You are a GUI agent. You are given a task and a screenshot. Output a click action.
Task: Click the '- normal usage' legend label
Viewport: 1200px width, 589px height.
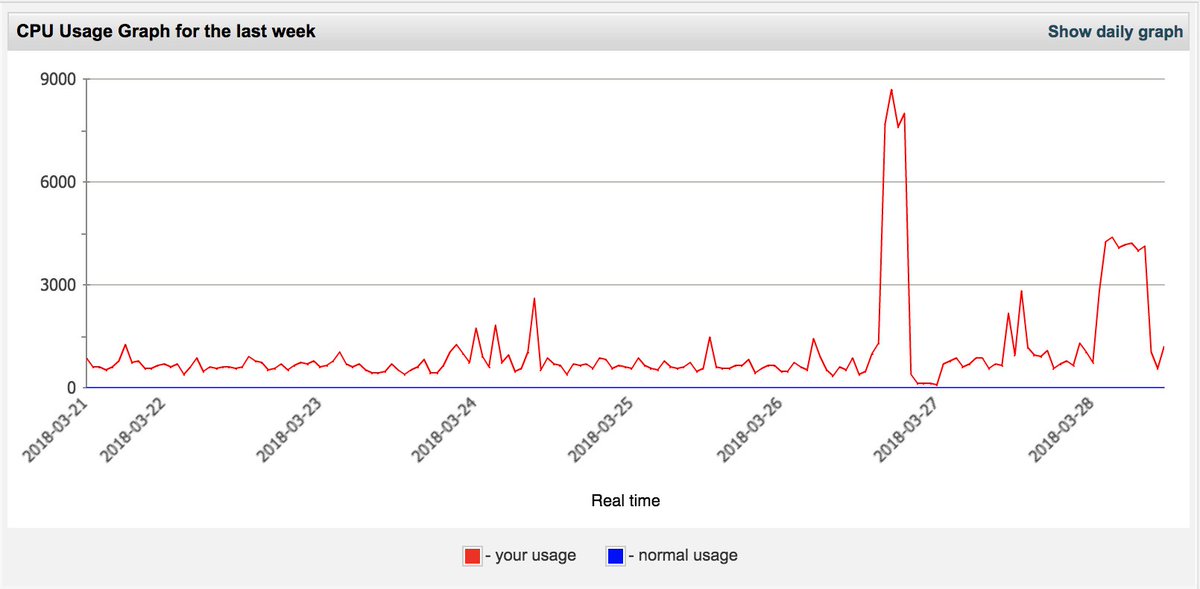click(x=684, y=555)
